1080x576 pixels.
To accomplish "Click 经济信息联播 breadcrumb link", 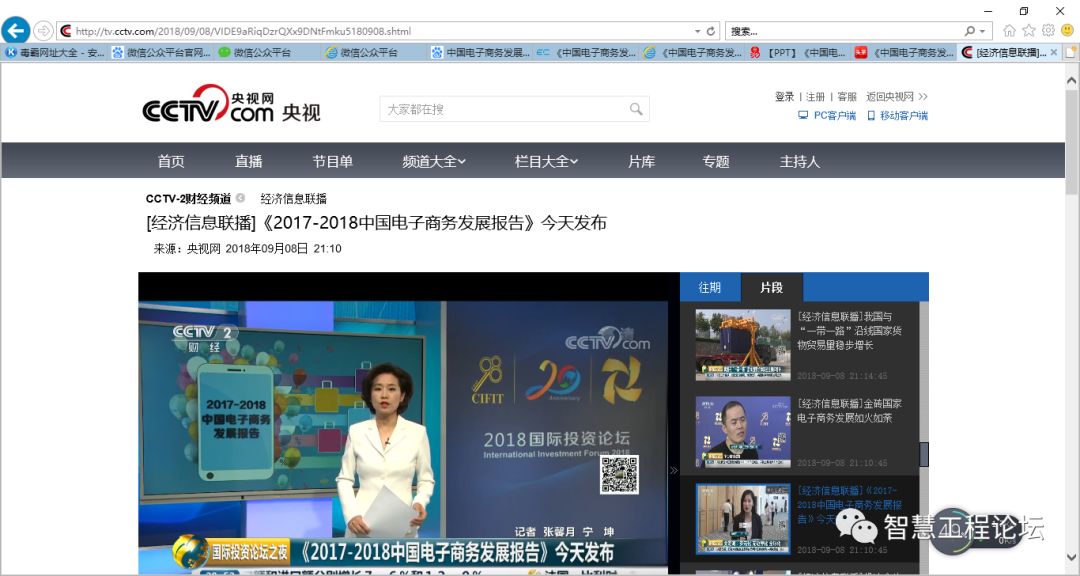I will (x=293, y=198).
